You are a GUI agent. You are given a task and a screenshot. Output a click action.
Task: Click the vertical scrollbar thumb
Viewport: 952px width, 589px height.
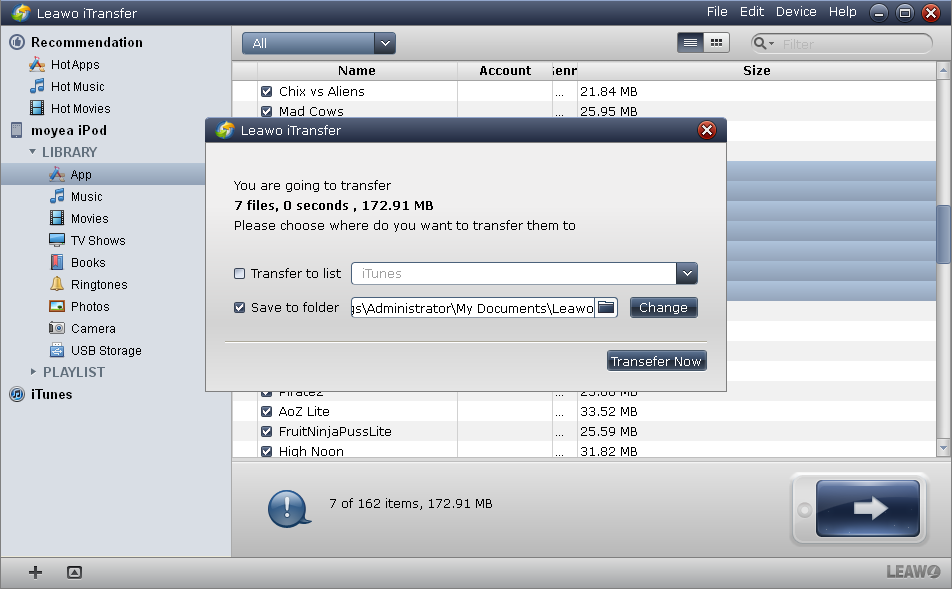(x=943, y=234)
